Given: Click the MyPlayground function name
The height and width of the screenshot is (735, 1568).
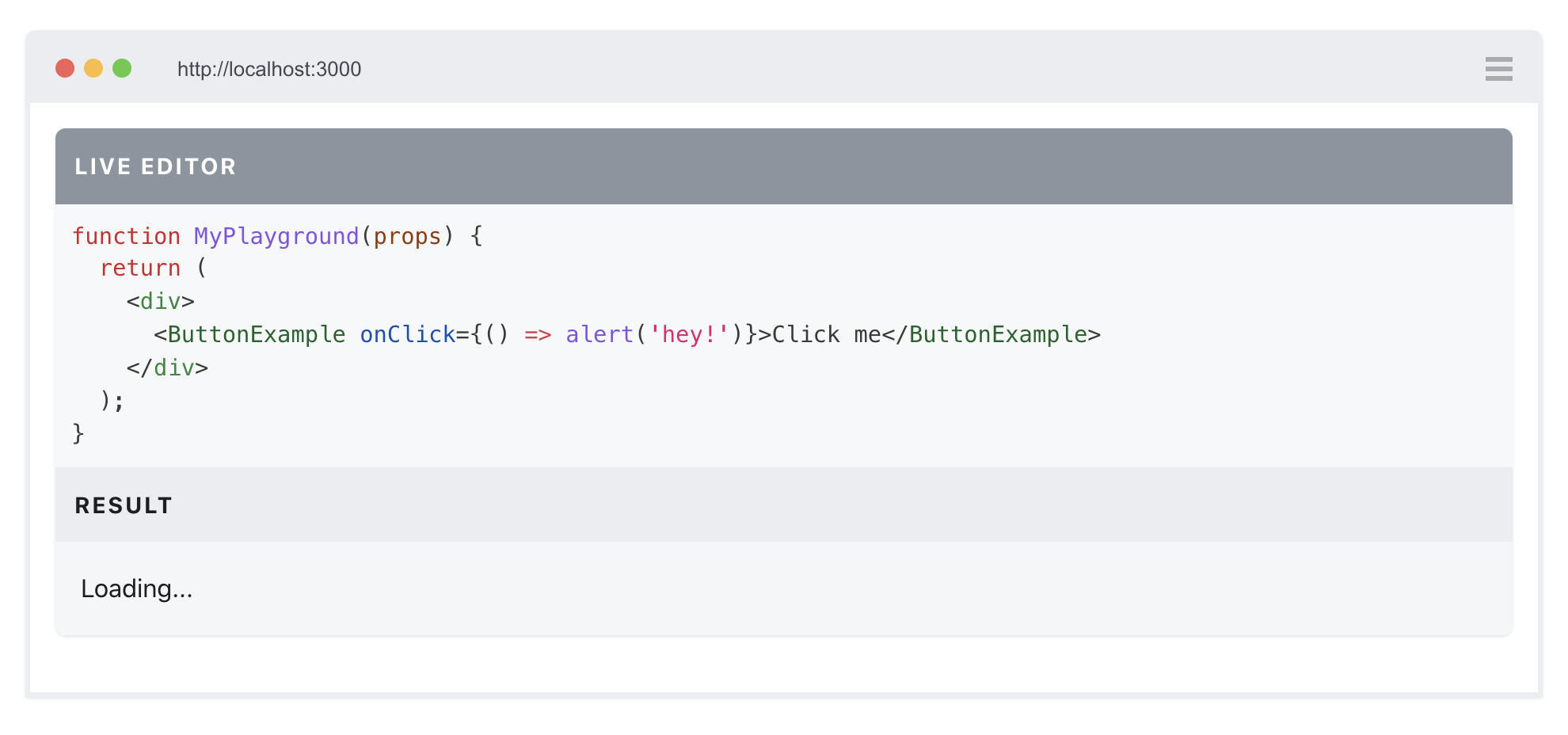Looking at the screenshot, I should click(276, 237).
